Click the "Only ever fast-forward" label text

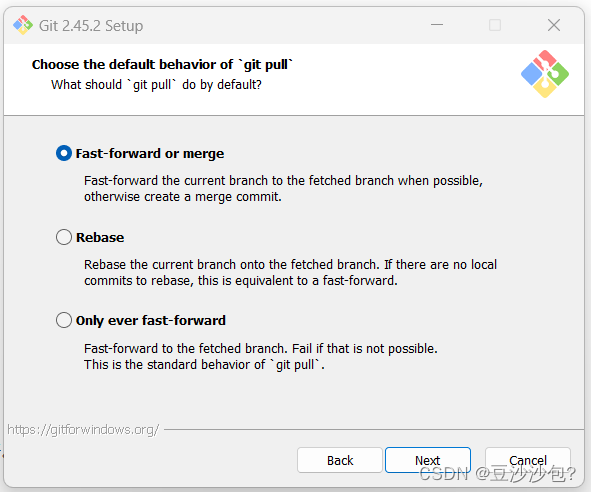(151, 320)
